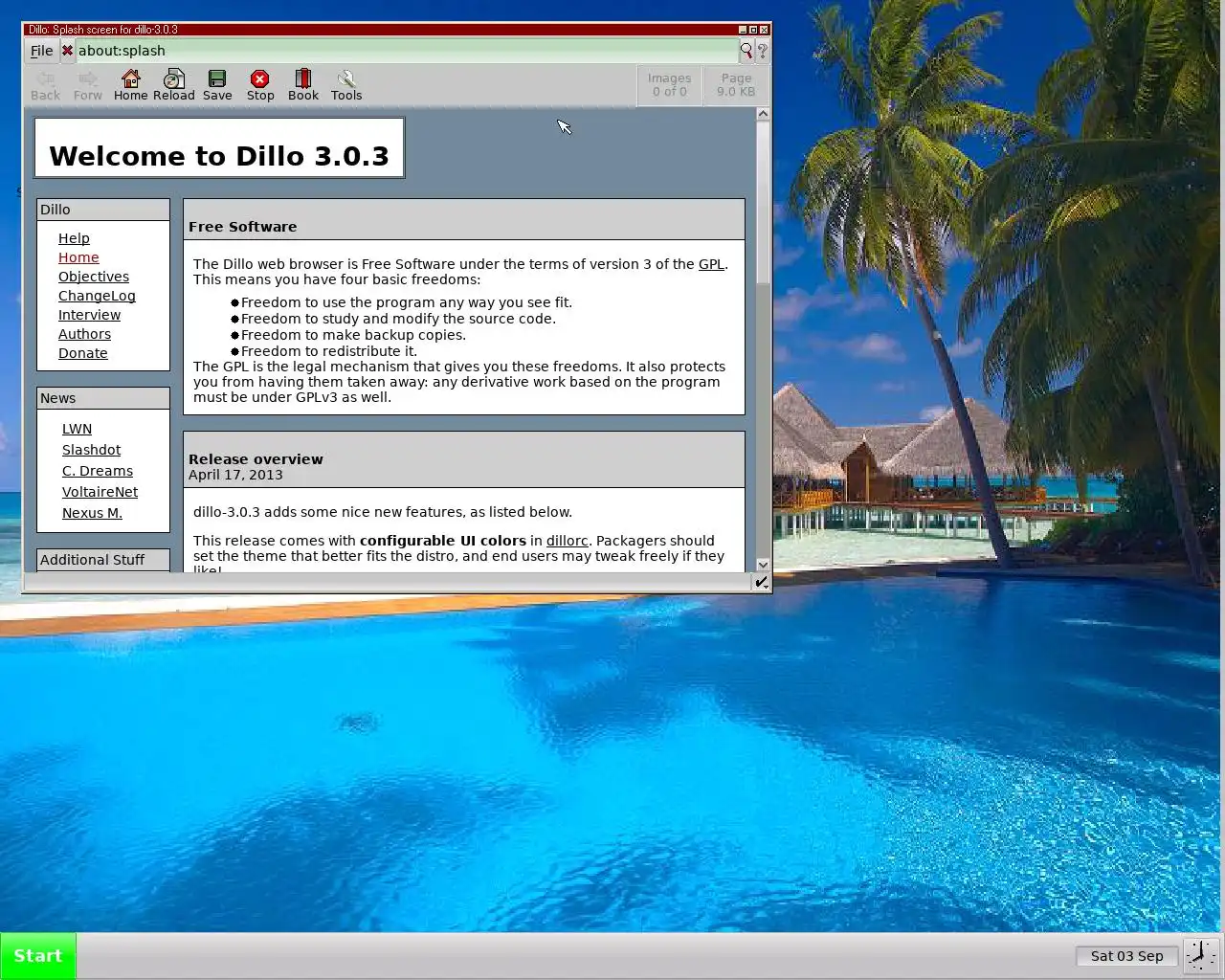1225x980 pixels.
Task: Open the Tools menu icon
Action: [346, 85]
